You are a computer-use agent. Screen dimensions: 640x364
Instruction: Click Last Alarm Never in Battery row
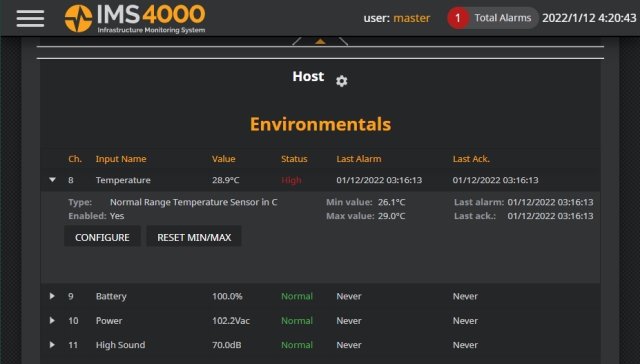tap(349, 296)
